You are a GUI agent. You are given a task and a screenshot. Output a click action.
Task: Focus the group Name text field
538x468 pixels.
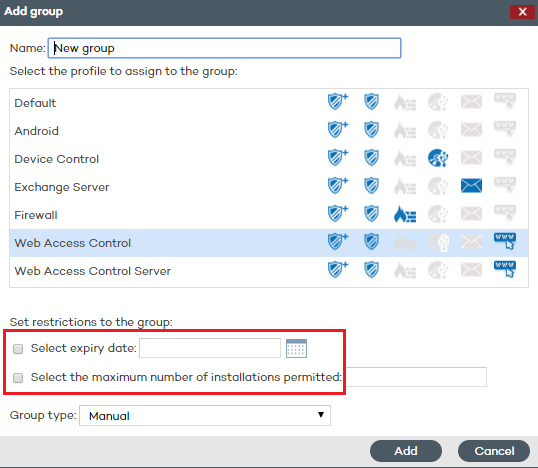[224, 48]
